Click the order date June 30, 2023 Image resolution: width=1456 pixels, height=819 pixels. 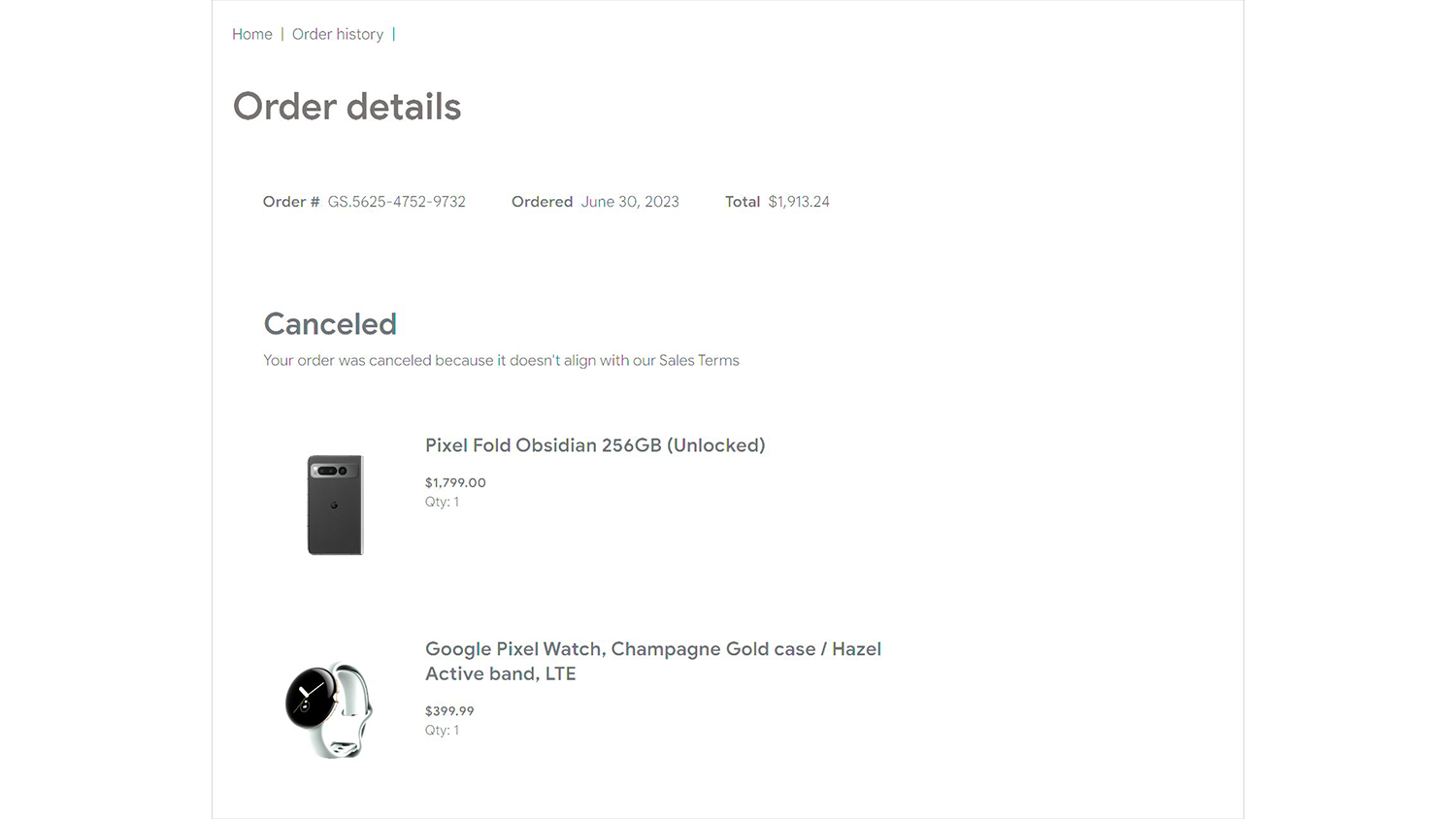tap(630, 202)
